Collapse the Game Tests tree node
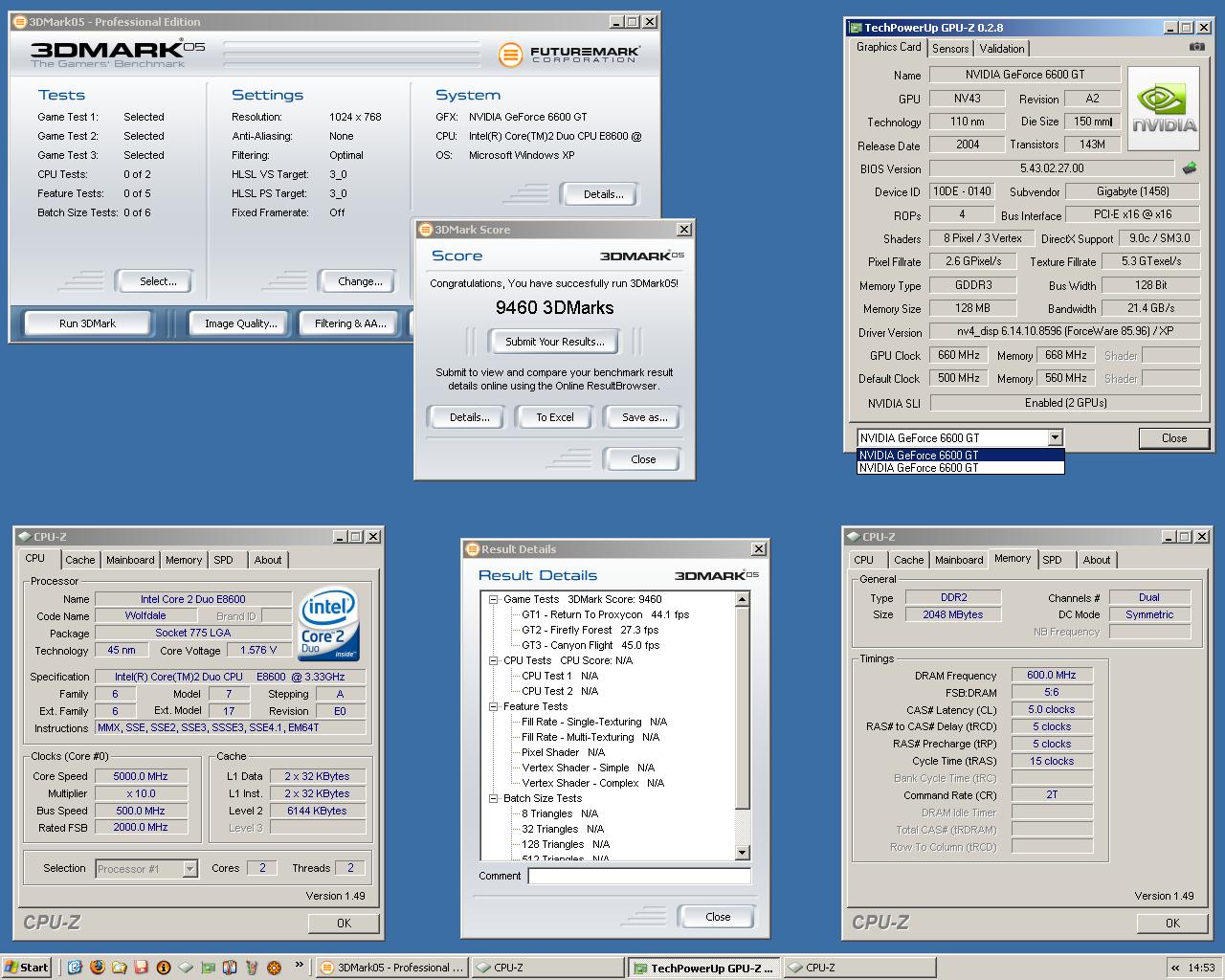1225x980 pixels. coord(494,599)
